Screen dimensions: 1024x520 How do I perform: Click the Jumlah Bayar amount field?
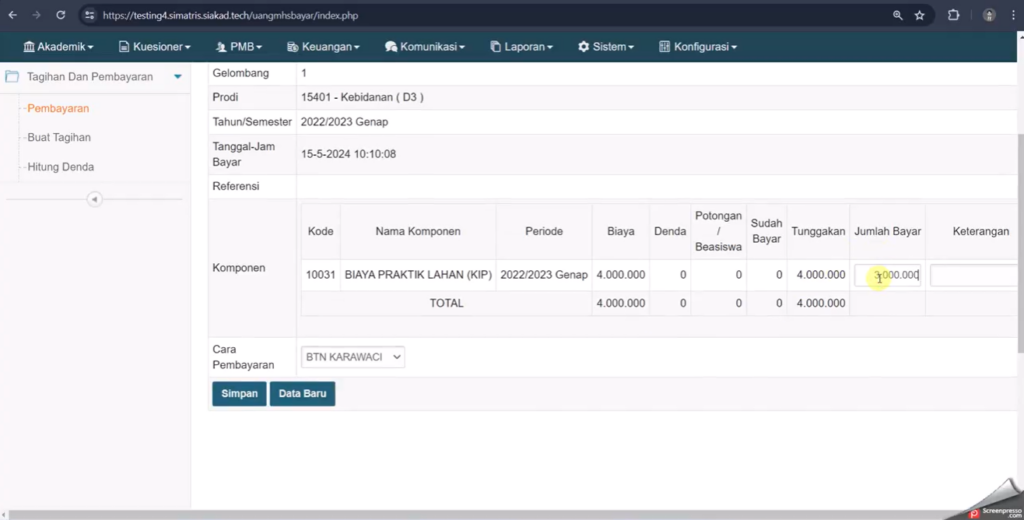887,275
